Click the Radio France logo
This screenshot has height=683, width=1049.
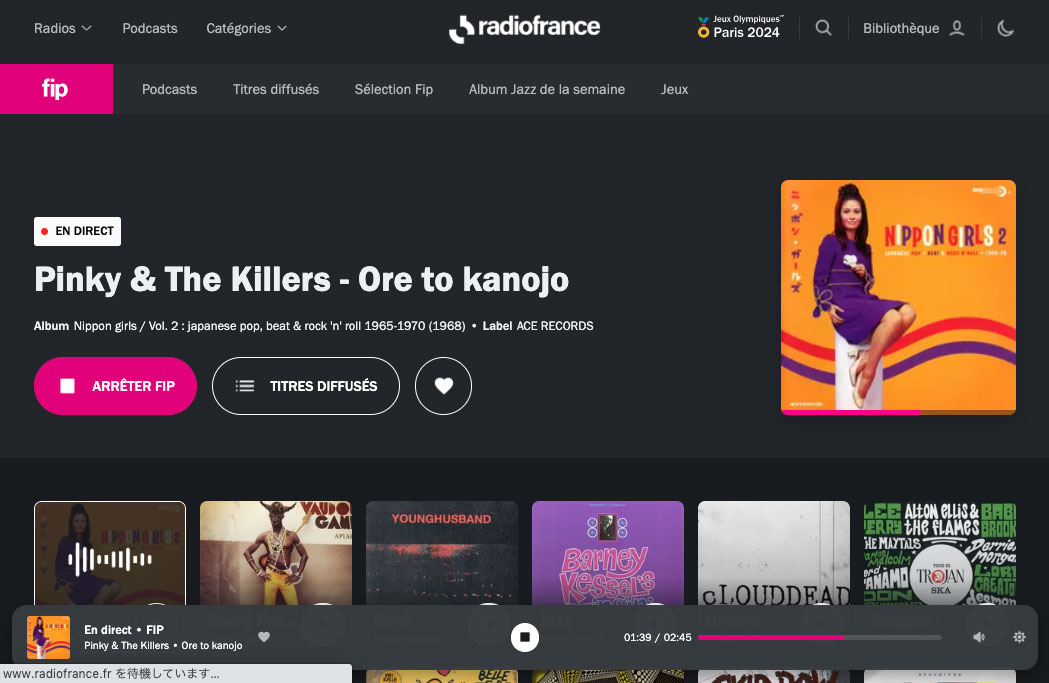pos(524,28)
